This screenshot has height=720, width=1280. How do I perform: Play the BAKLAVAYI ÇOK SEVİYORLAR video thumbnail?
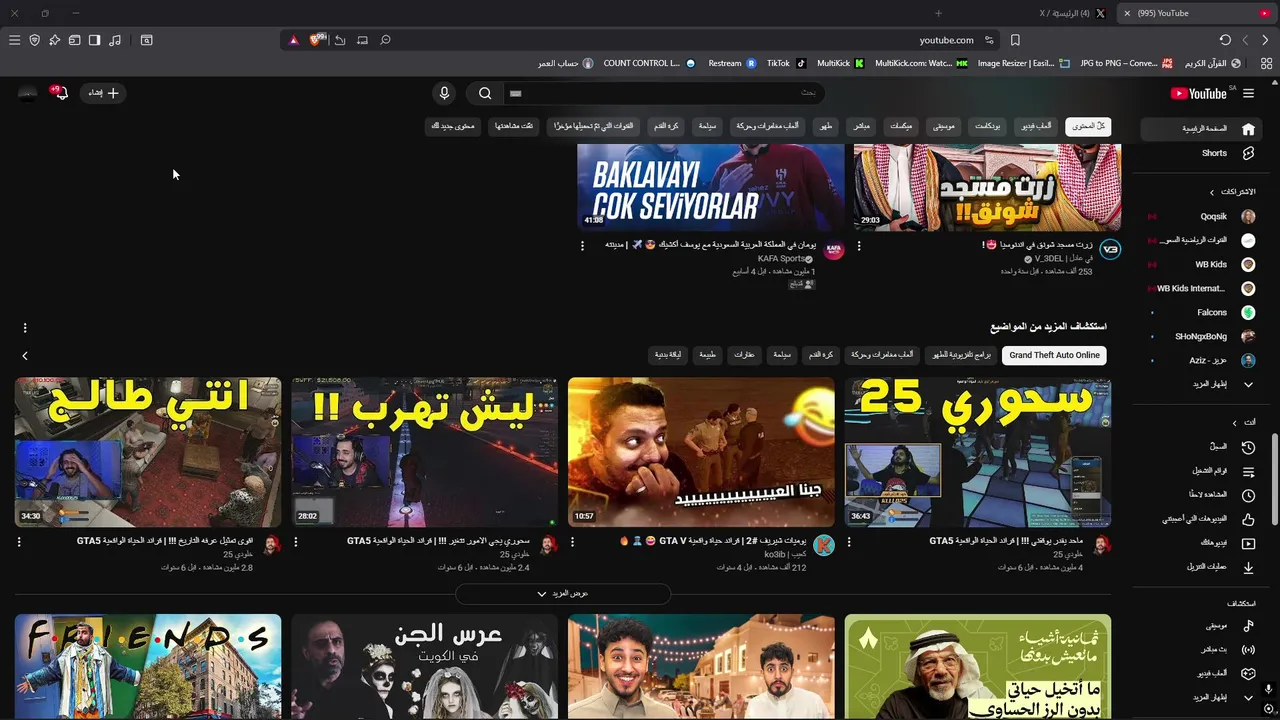711,187
